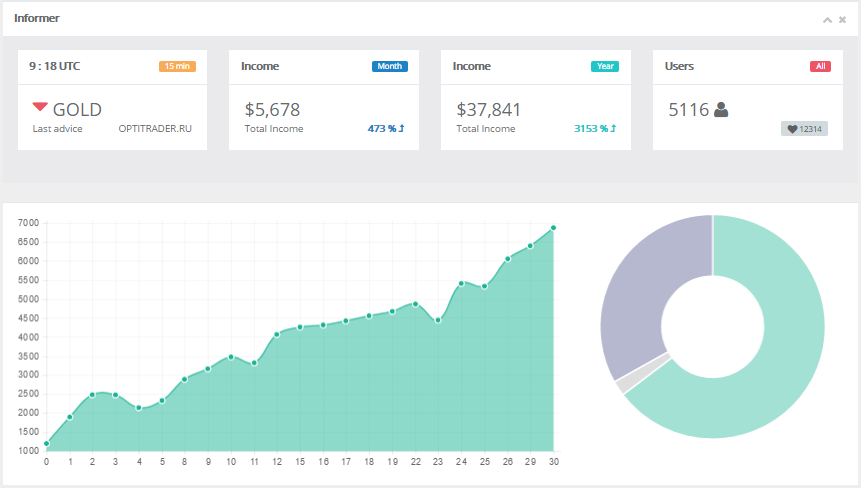Select the orange 15 min badge
Screen dimensions: 861x488
tap(177, 66)
